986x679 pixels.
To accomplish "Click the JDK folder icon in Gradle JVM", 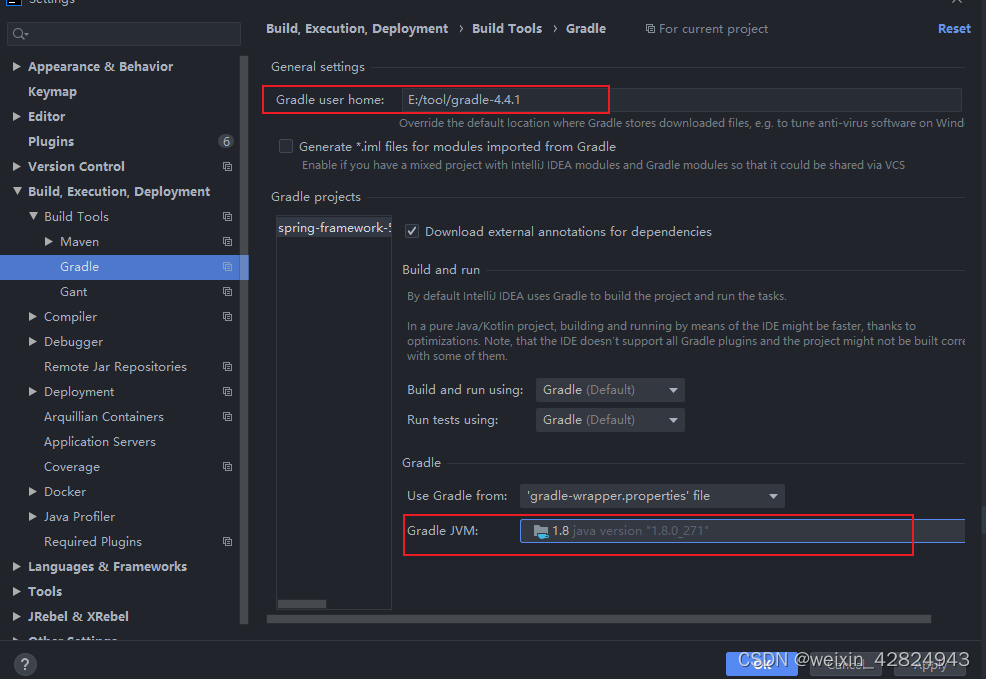I will pos(541,531).
